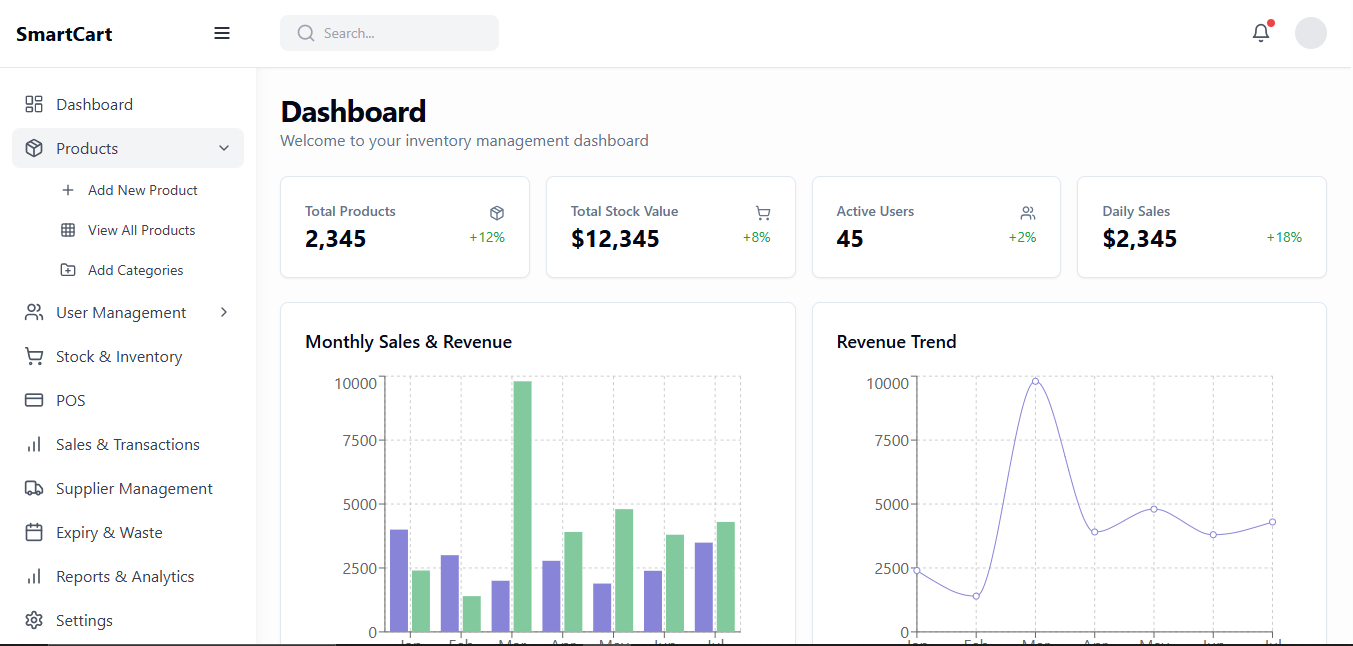The image size is (1353, 646).
Task: Open View All Products
Action: (x=141, y=230)
